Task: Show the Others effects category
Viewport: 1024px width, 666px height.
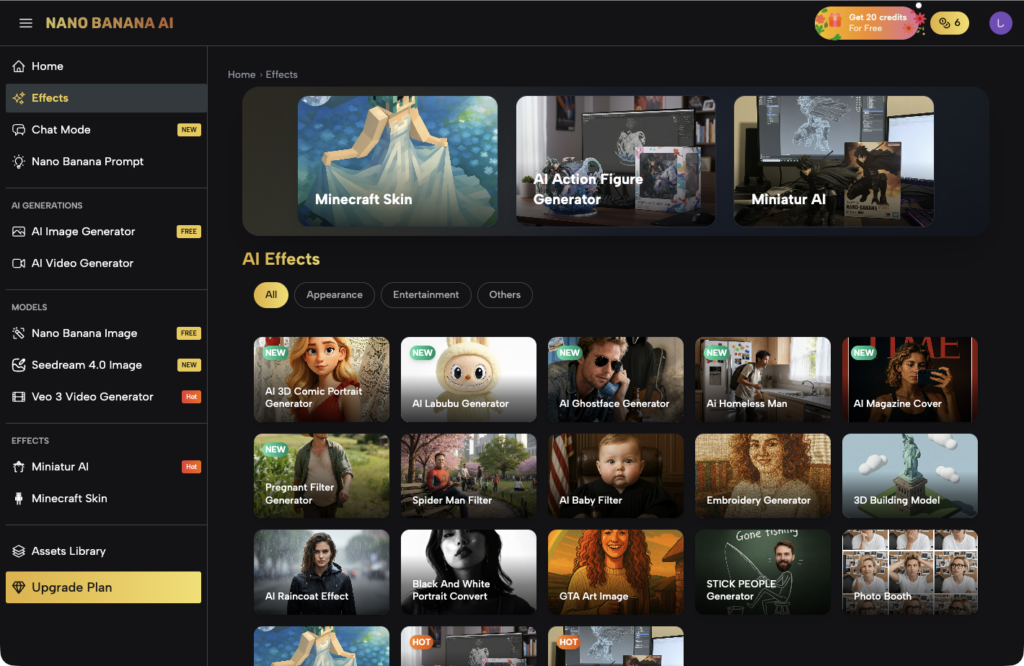Action: click(x=505, y=295)
